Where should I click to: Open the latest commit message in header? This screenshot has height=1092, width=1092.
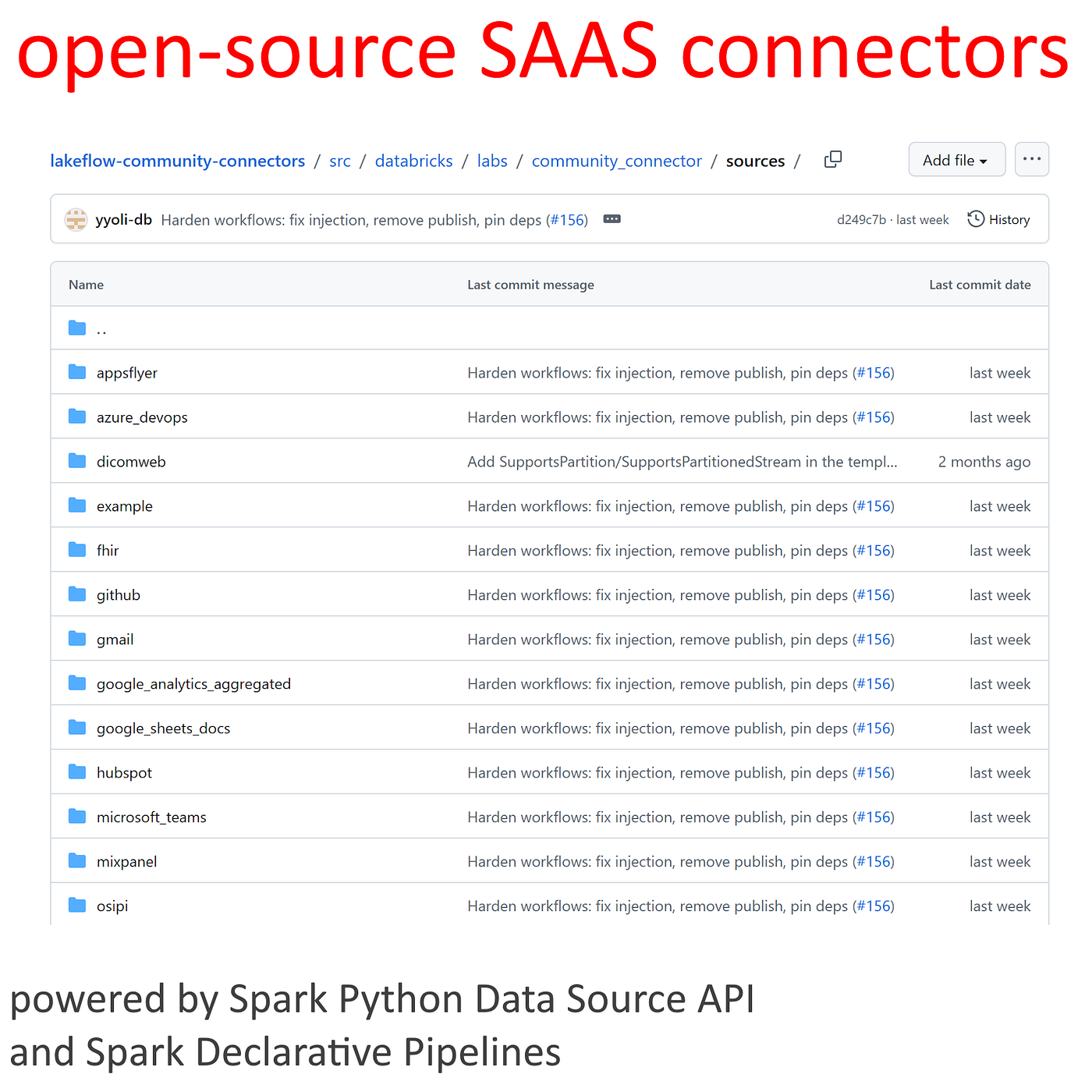(x=352, y=220)
